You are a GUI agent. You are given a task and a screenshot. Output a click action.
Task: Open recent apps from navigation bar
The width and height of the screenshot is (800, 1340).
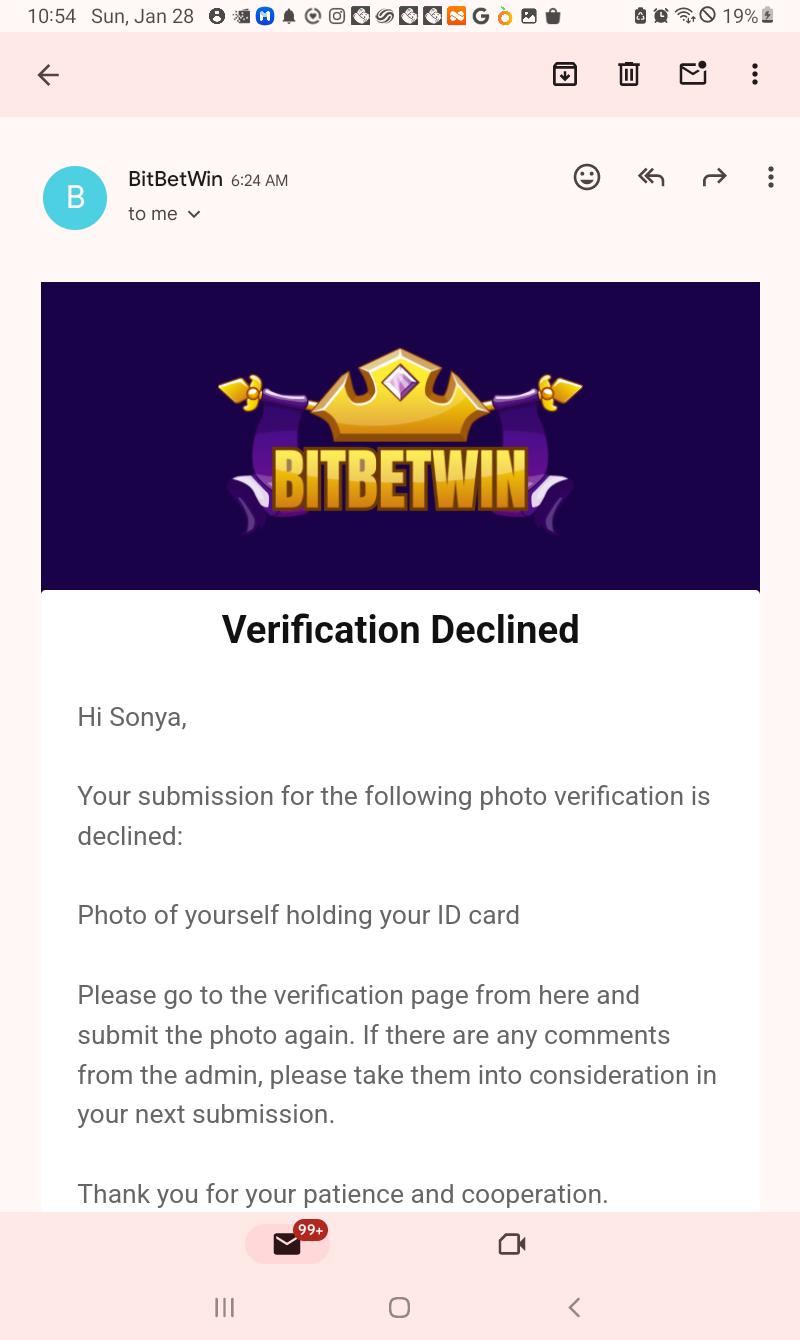point(224,1307)
